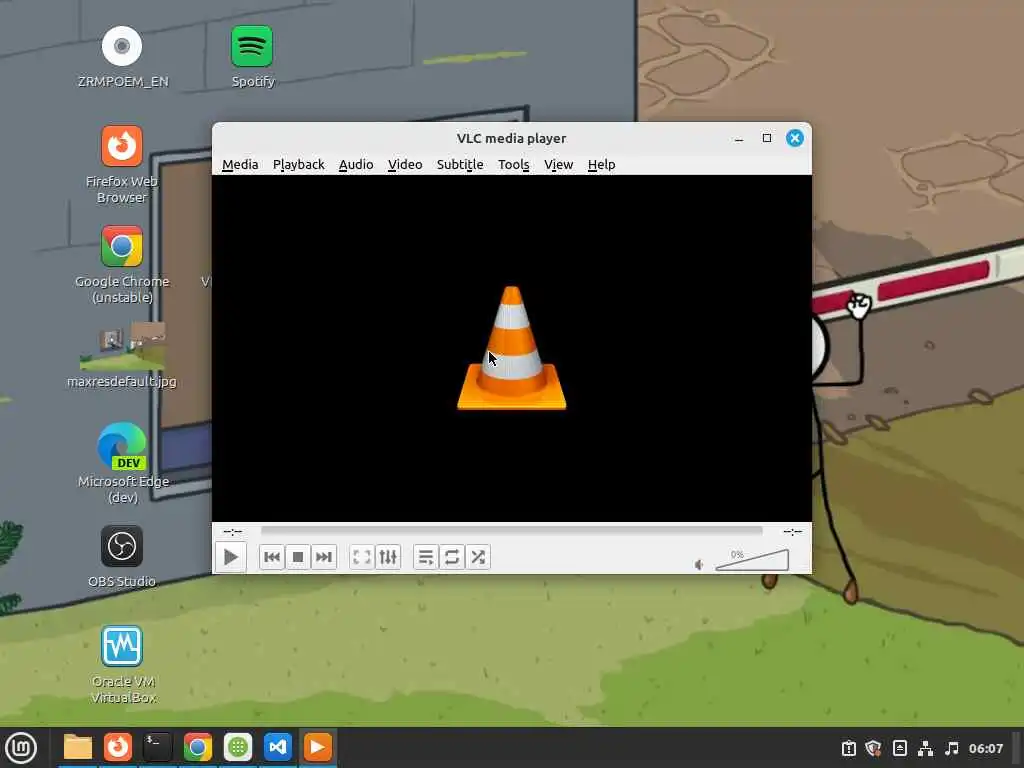Maximize the VLC media player window
This screenshot has height=768, width=1024.
pyautogui.click(x=767, y=138)
